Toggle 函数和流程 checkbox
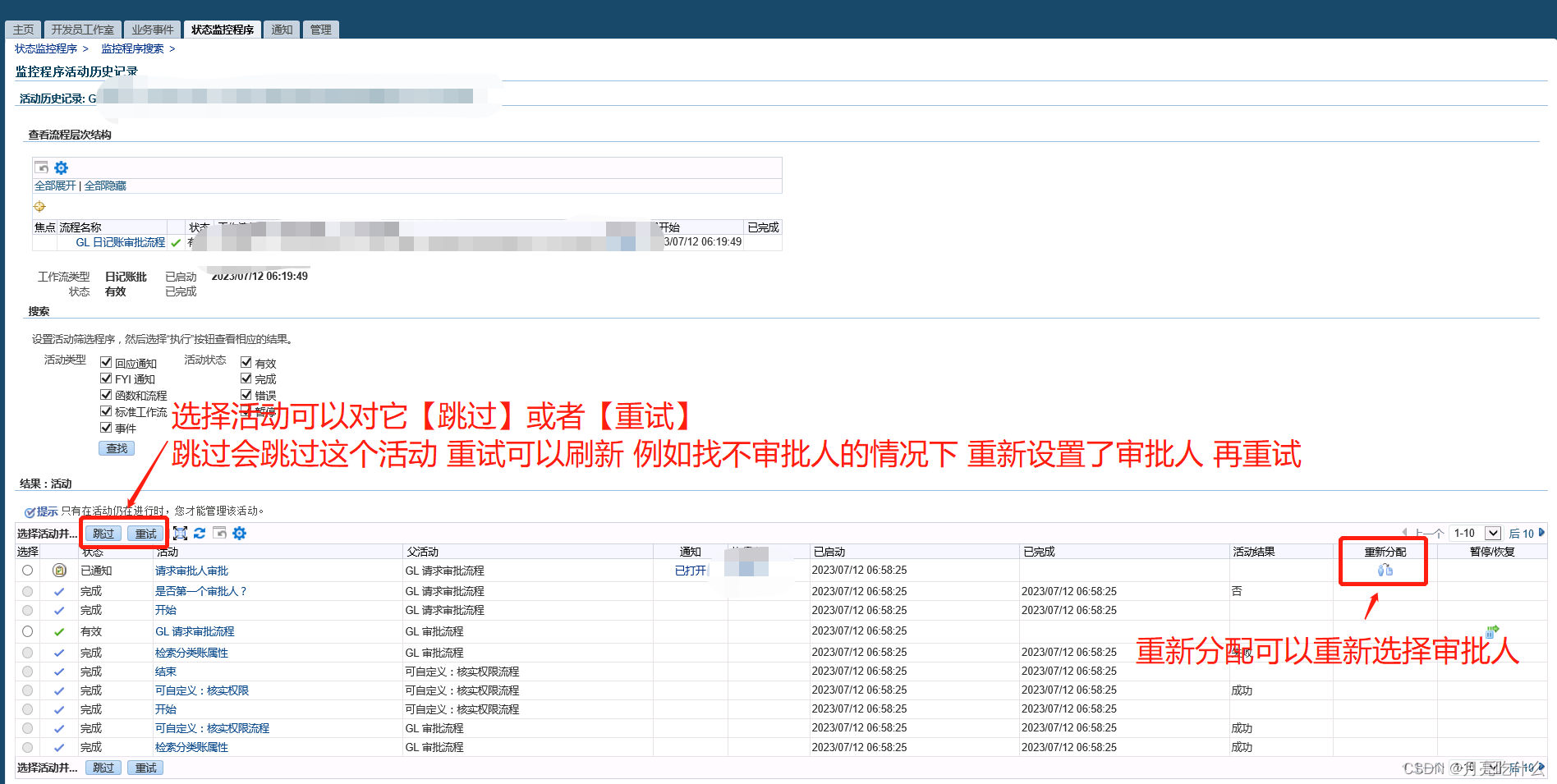 (x=106, y=395)
